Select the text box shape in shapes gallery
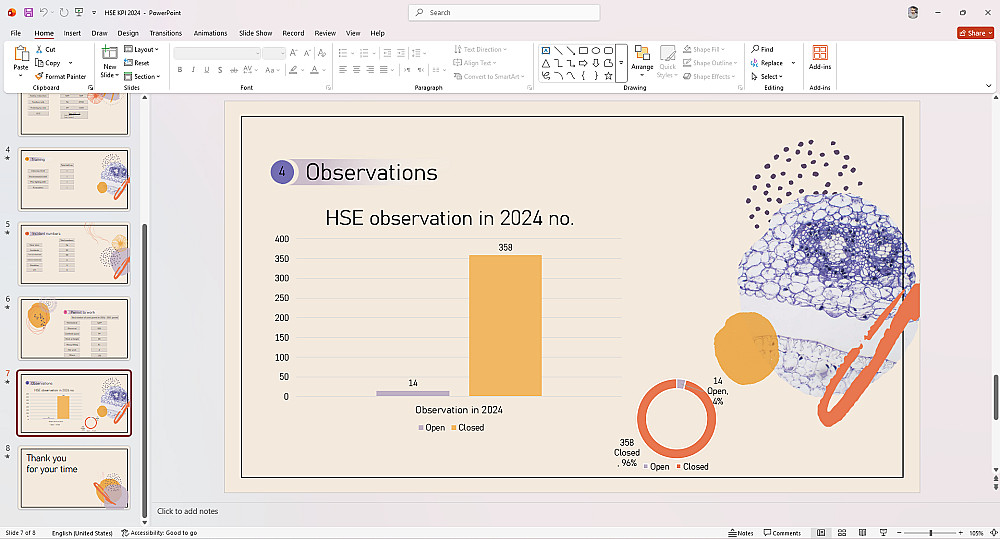 [x=546, y=49]
